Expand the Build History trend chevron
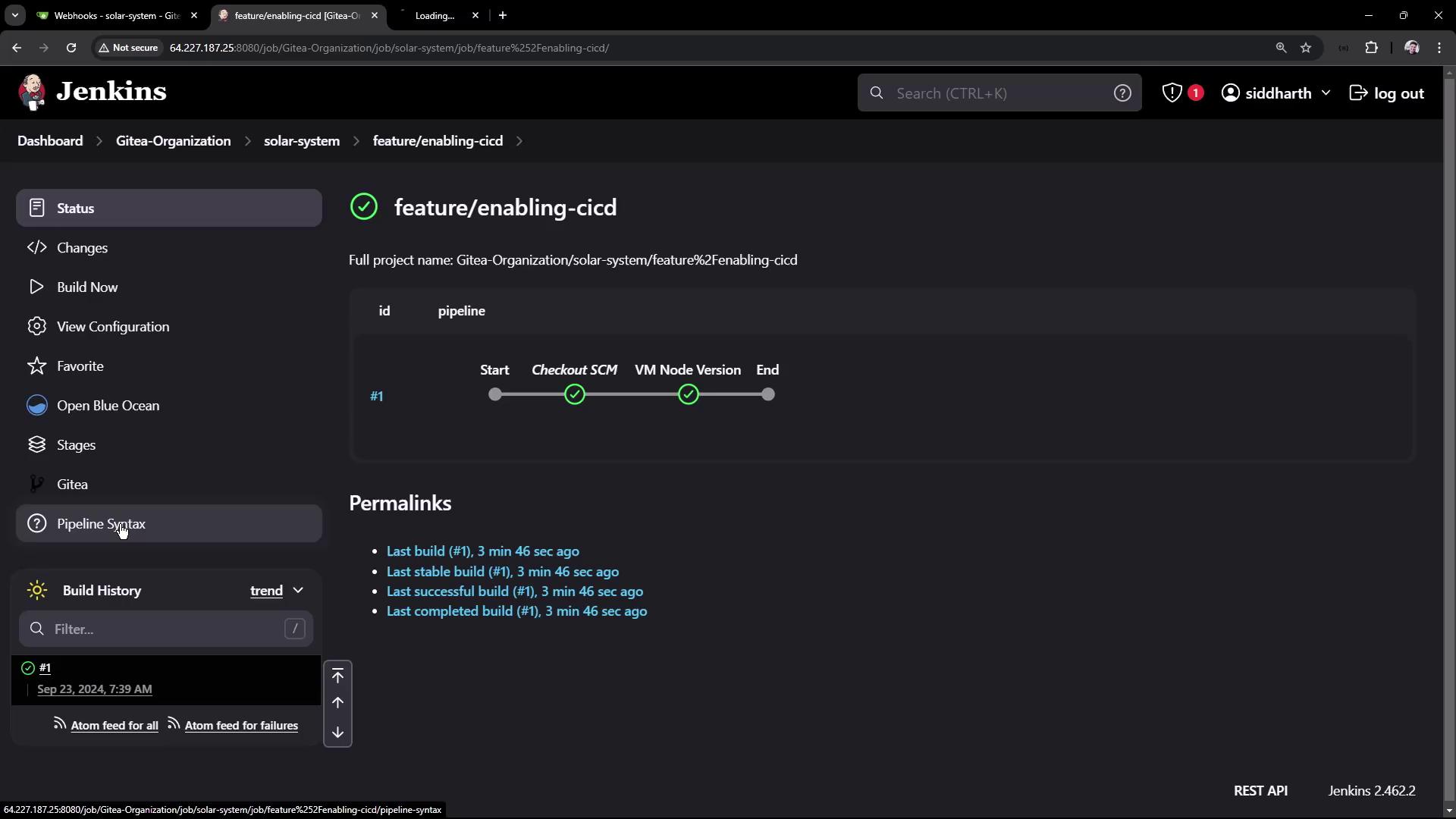Image resolution: width=1456 pixels, height=819 pixels. click(x=298, y=591)
